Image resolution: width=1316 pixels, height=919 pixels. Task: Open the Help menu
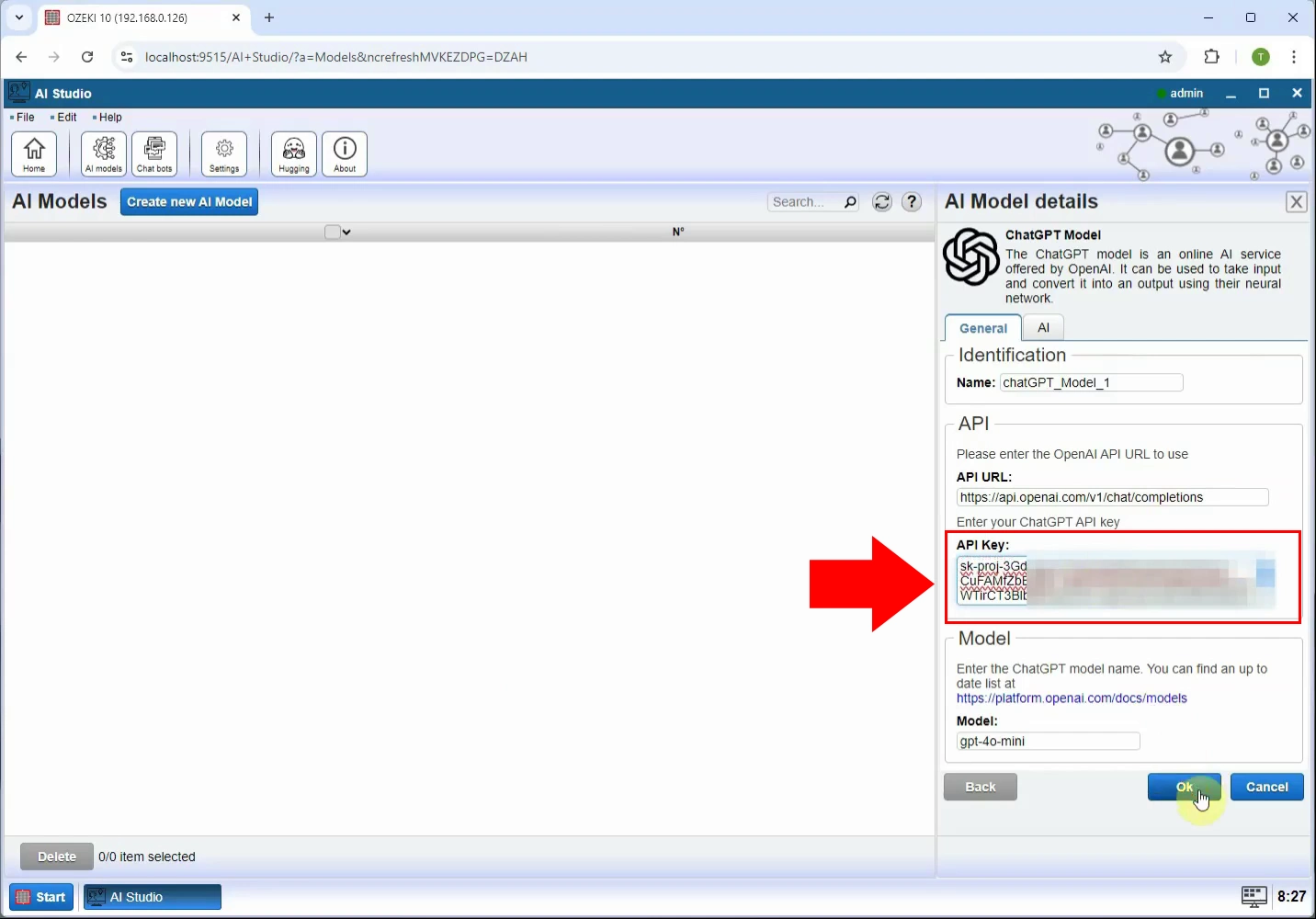[x=108, y=118]
